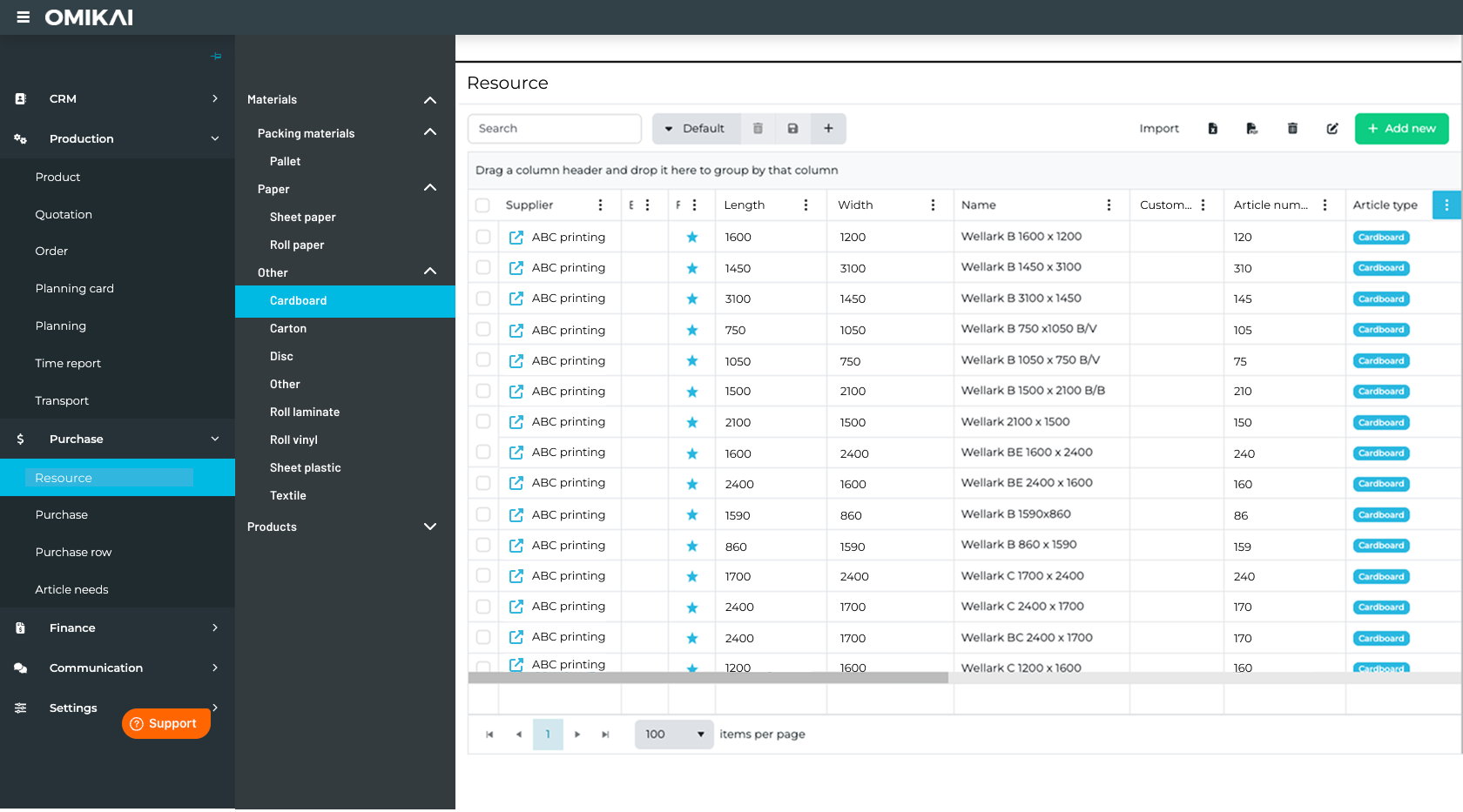Add a new view with the plus icon
The height and width of the screenshot is (812, 1463).
(828, 129)
